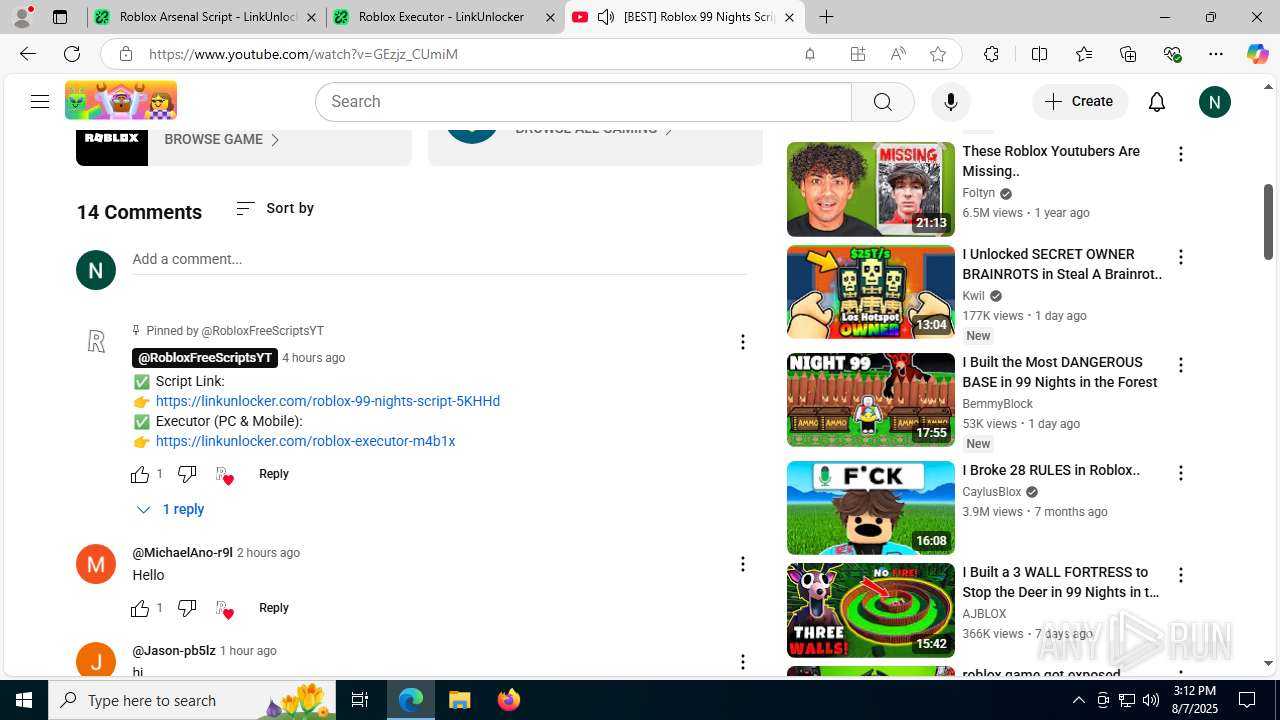The image size is (1280, 720).
Task: Open the browser Extensions puzzle icon
Action: 991,54
